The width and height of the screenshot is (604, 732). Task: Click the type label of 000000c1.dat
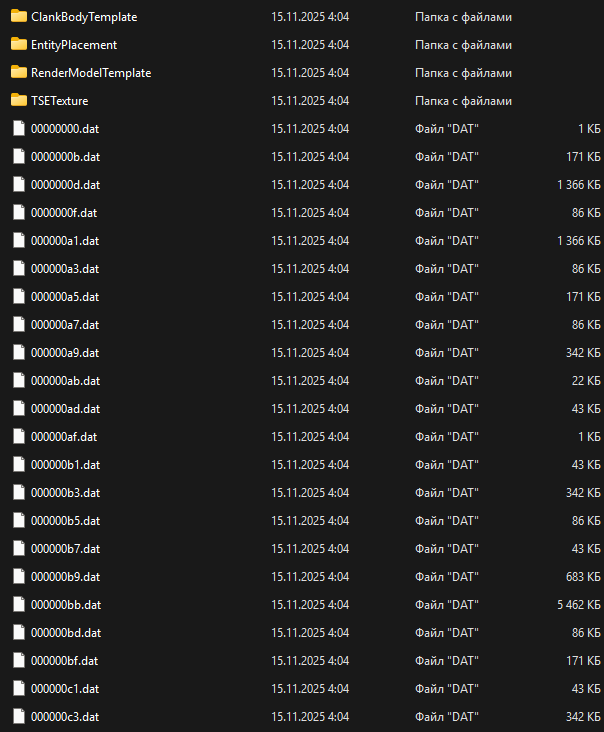(446, 689)
